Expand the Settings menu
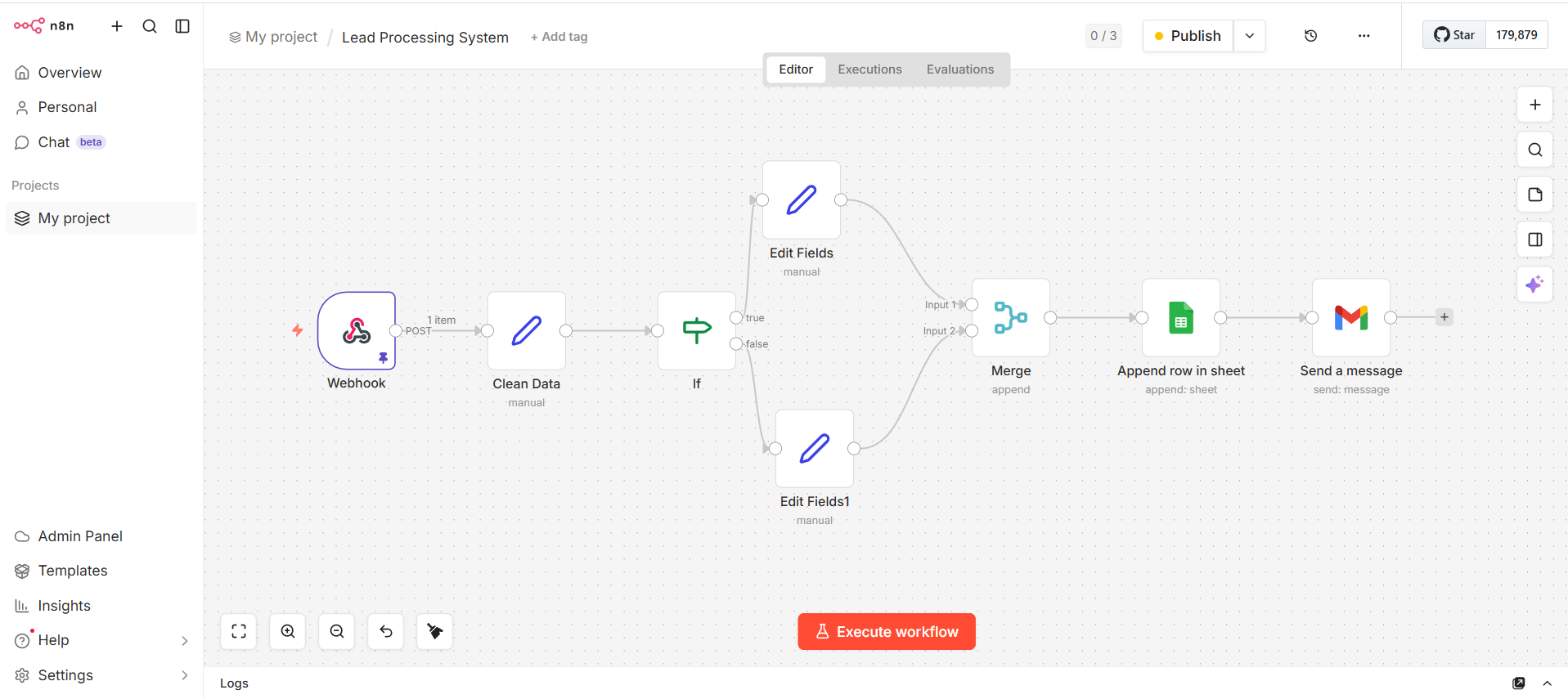The width and height of the screenshot is (1568, 699). point(101,675)
